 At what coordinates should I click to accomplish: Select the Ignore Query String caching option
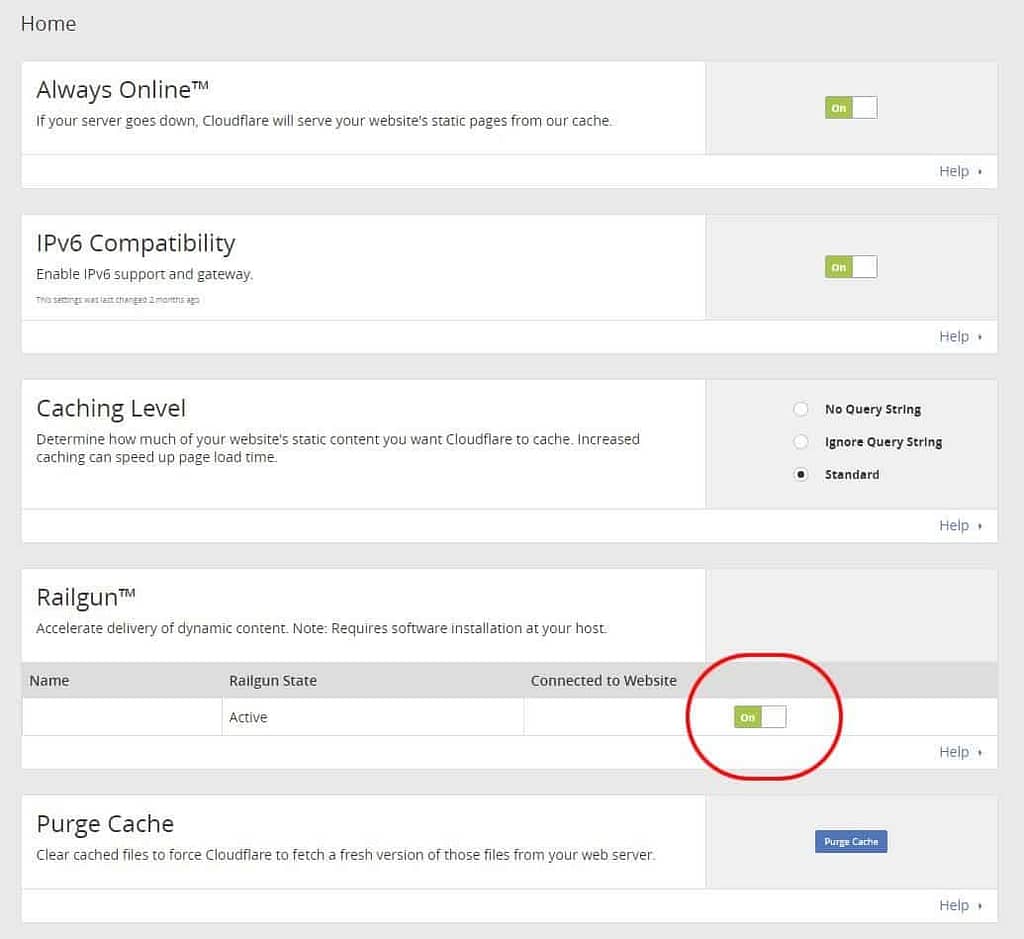click(801, 442)
